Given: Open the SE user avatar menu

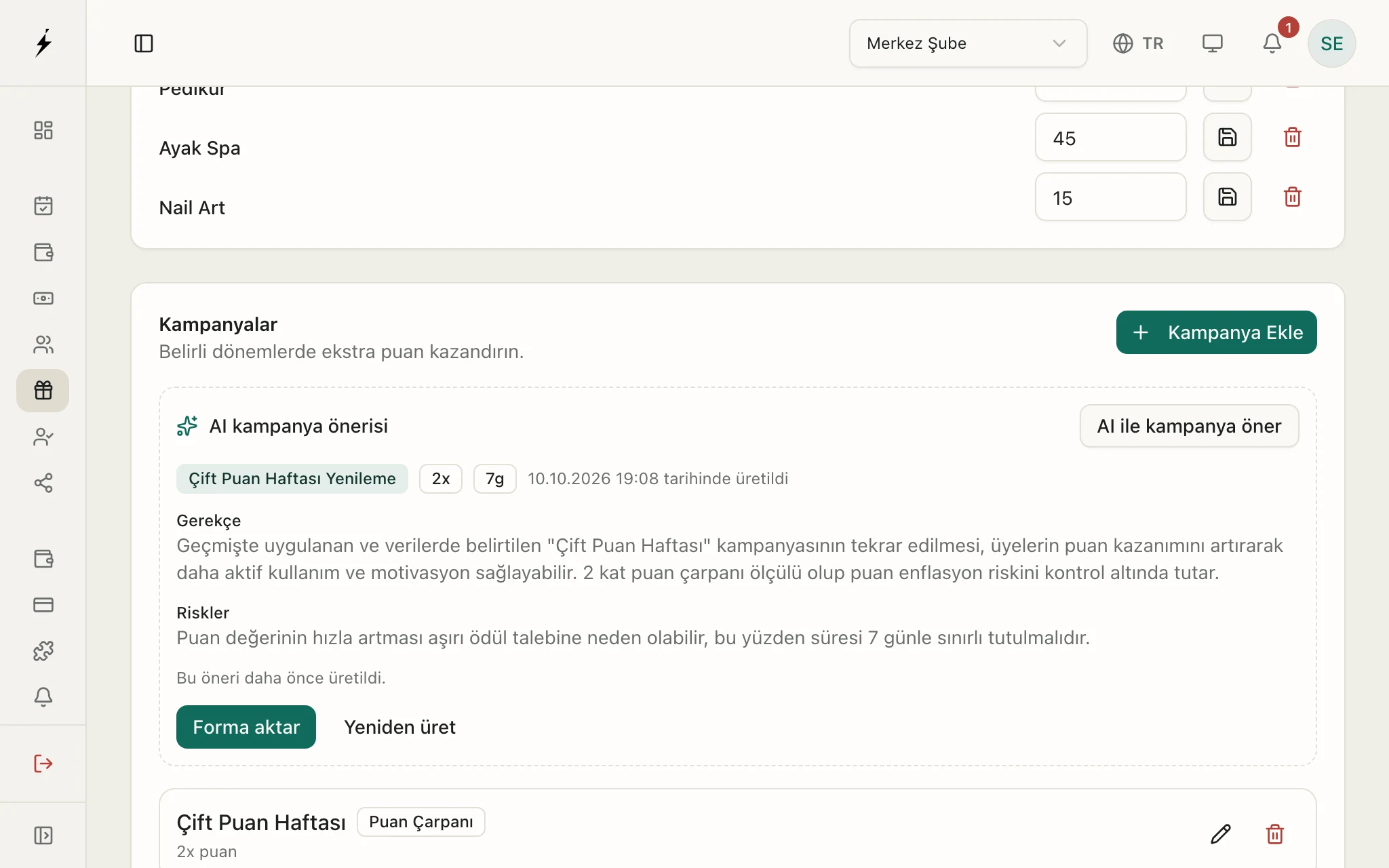Looking at the screenshot, I should 1331,43.
